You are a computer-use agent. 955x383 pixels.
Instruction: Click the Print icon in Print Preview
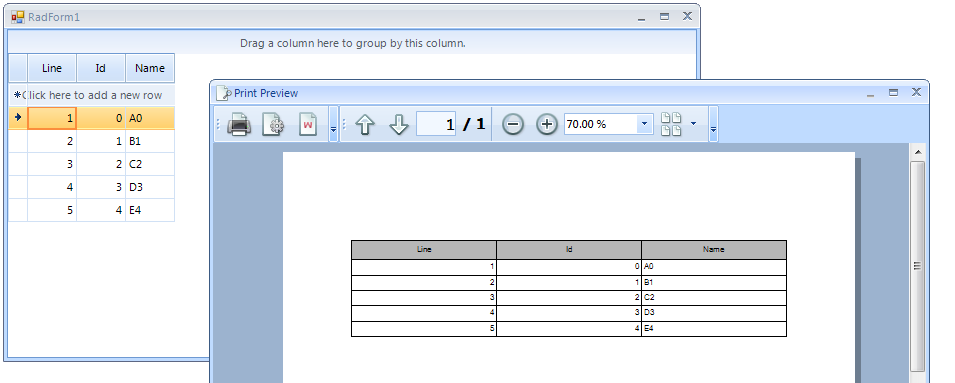pyautogui.click(x=239, y=124)
